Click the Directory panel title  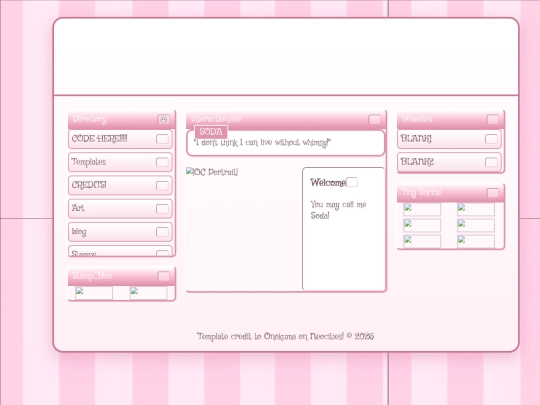(x=90, y=119)
